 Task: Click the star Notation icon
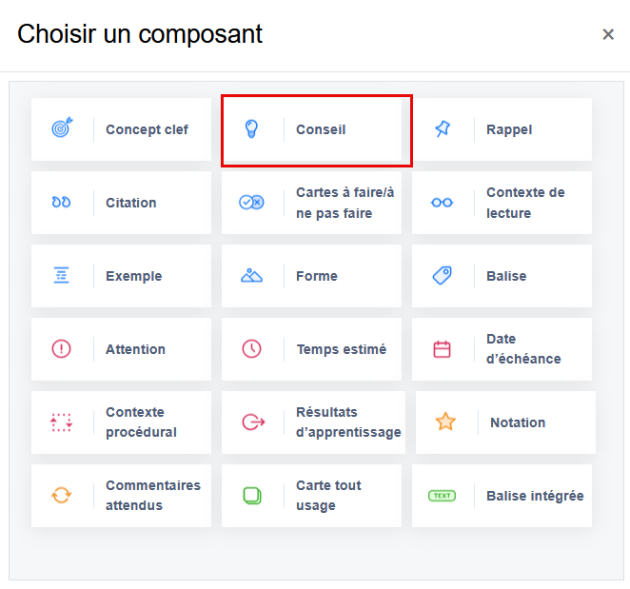(x=445, y=422)
